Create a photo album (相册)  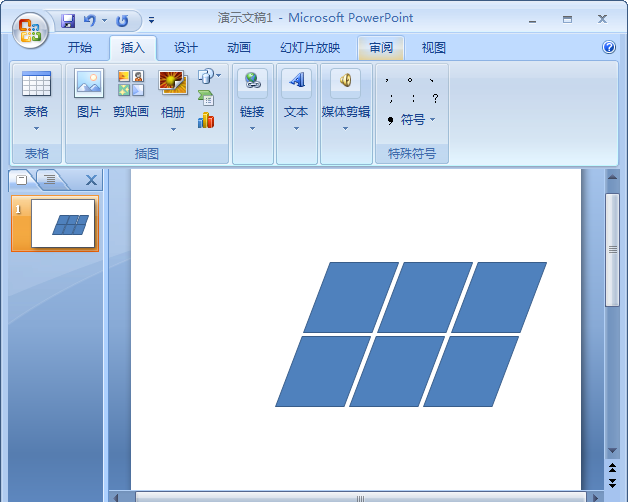click(x=173, y=93)
